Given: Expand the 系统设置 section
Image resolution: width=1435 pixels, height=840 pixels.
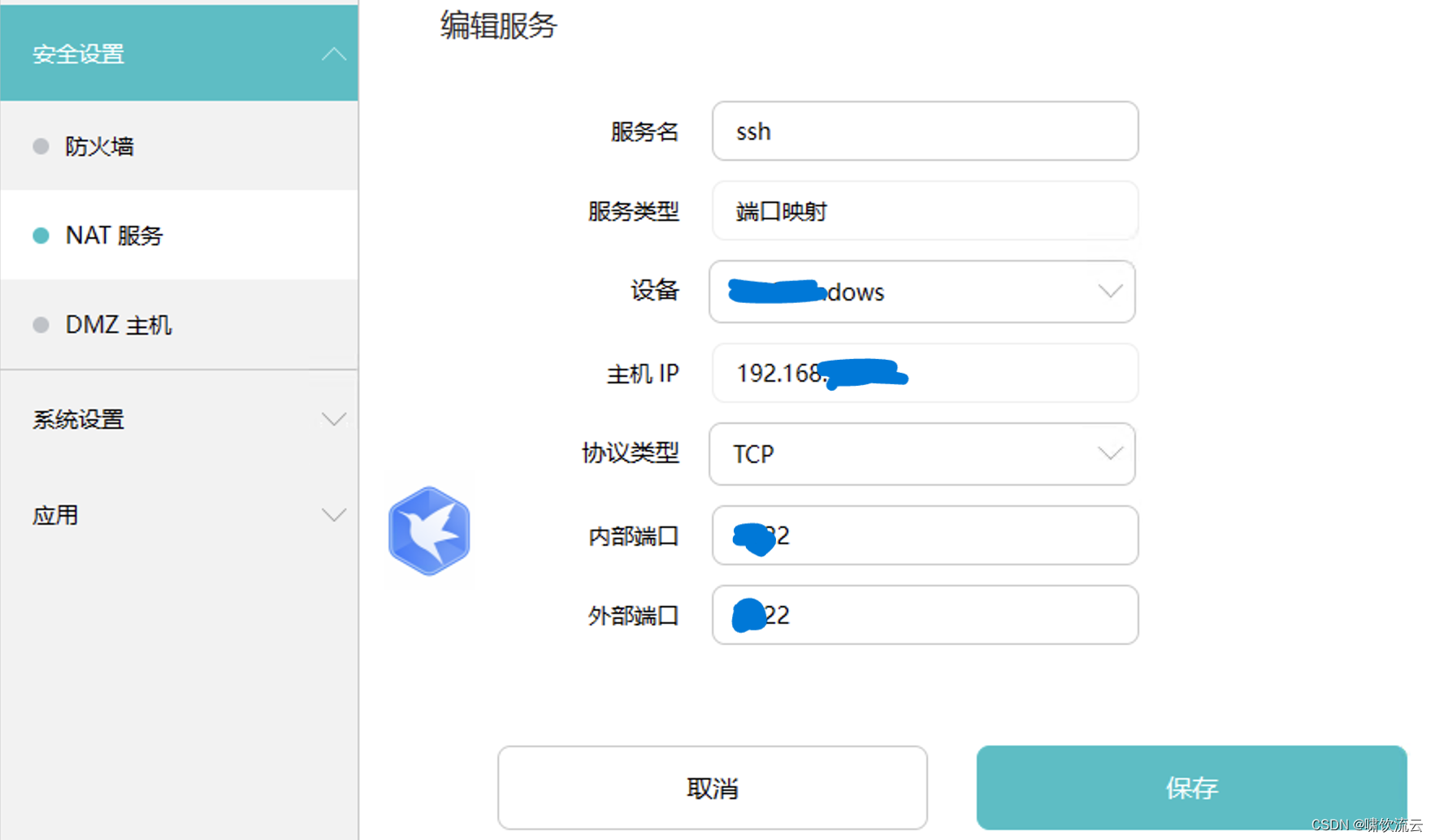Looking at the screenshot, I should point(333,419).
